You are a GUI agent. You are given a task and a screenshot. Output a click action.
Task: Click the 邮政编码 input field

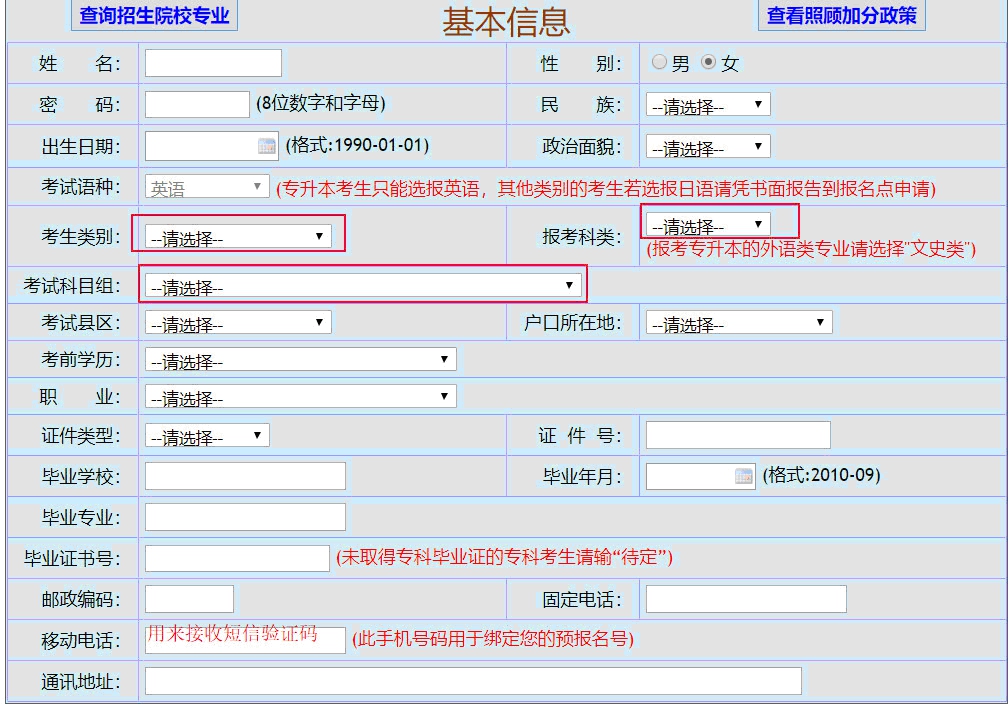189,599
